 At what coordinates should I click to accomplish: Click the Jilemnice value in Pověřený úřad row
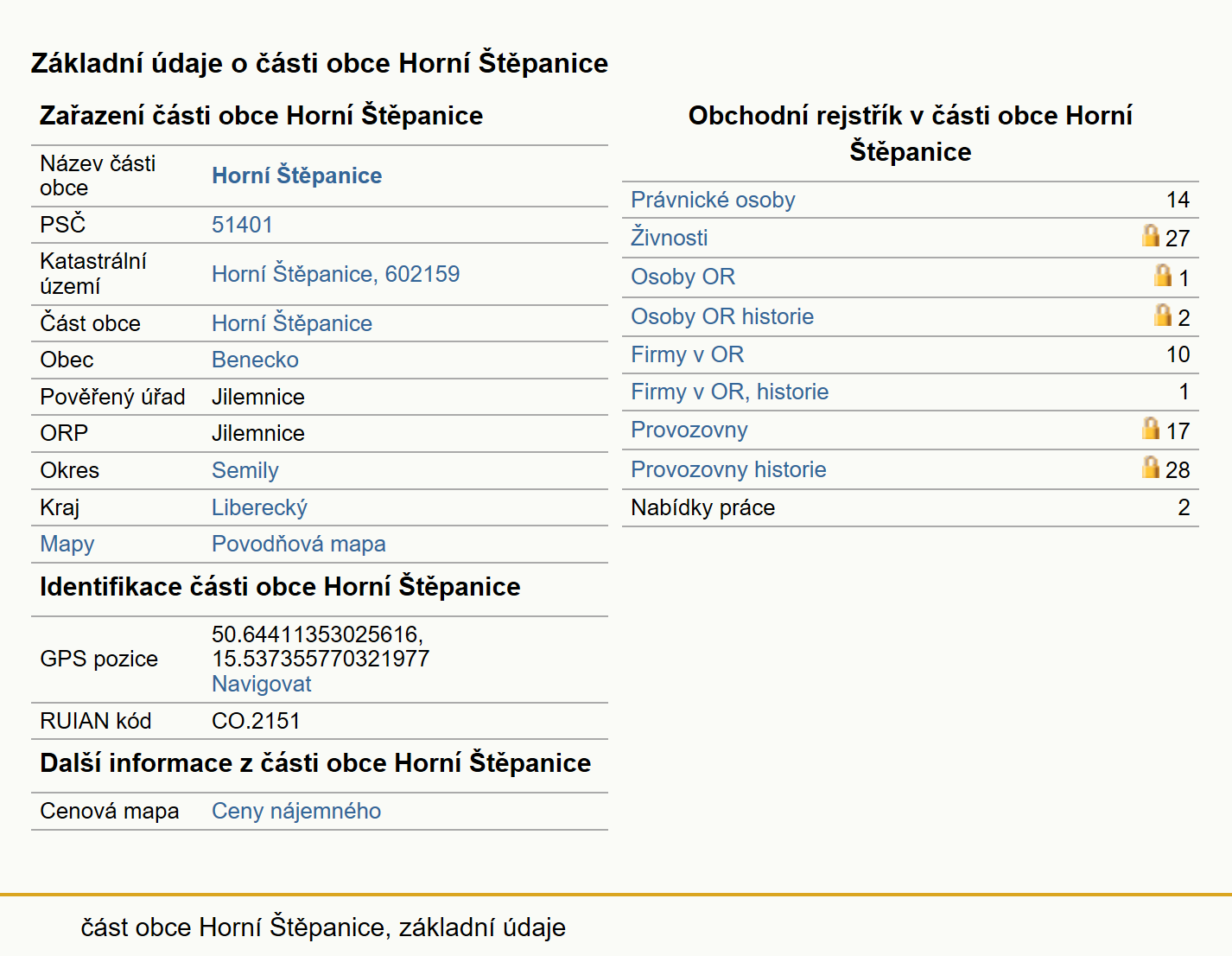click(x=258, y=397)
